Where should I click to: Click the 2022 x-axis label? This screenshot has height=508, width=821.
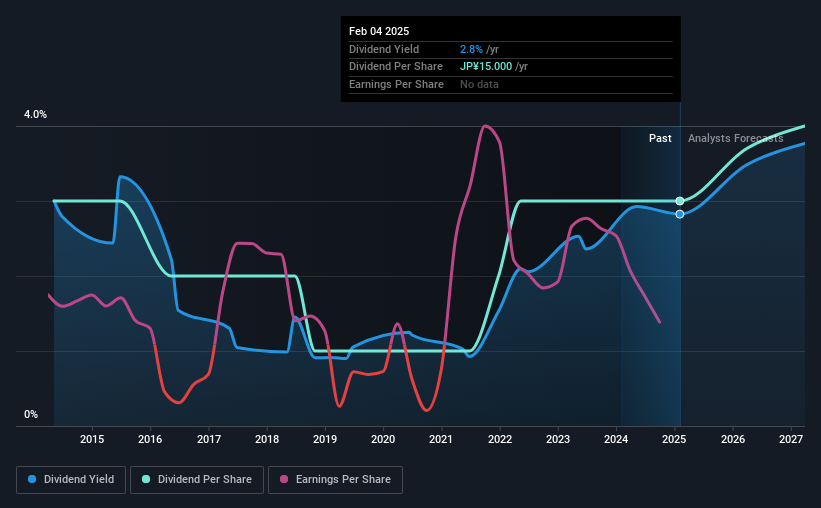[500, 439]
